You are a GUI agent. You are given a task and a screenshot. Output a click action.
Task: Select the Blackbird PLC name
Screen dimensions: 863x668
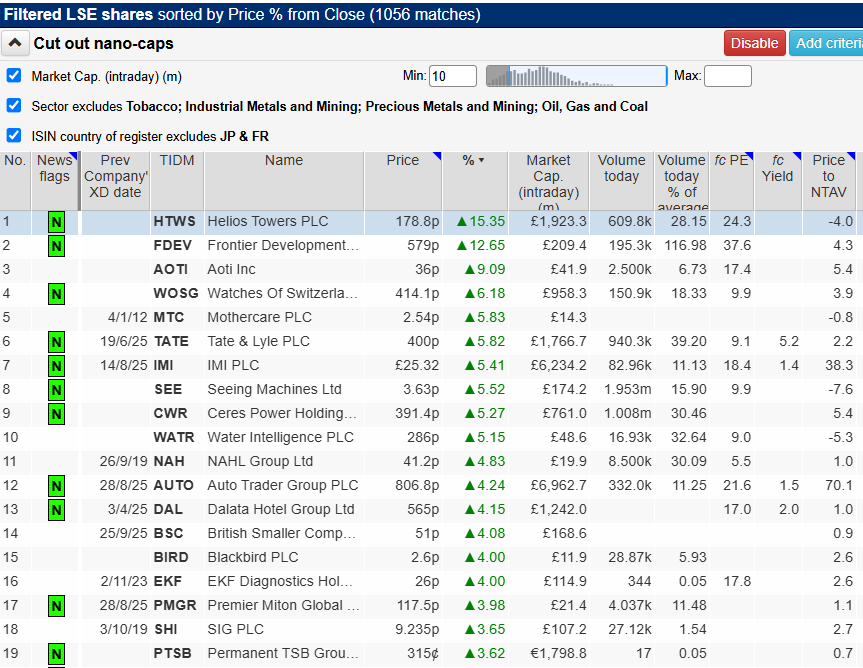pyautogui.click(x=253, y=557)
